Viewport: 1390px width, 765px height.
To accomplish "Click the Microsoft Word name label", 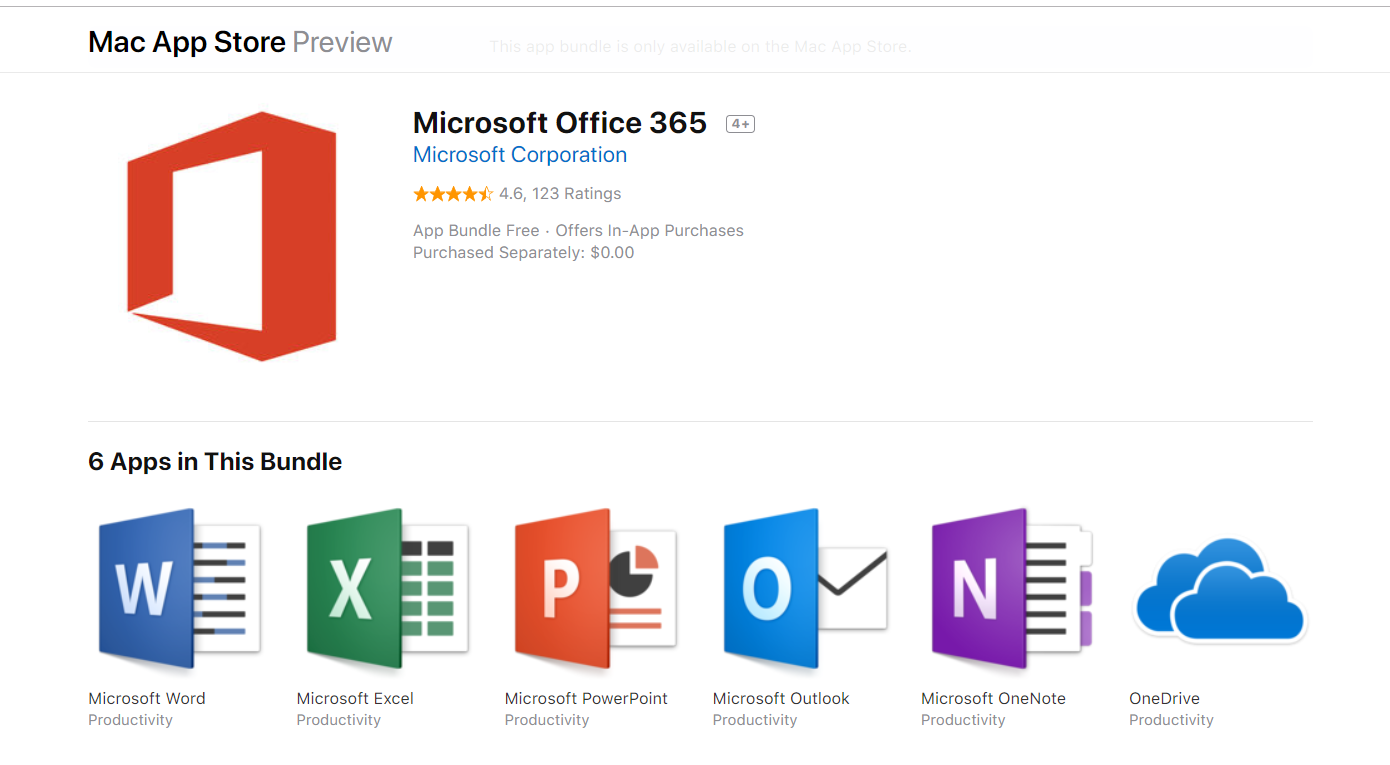I will point(147,698).
